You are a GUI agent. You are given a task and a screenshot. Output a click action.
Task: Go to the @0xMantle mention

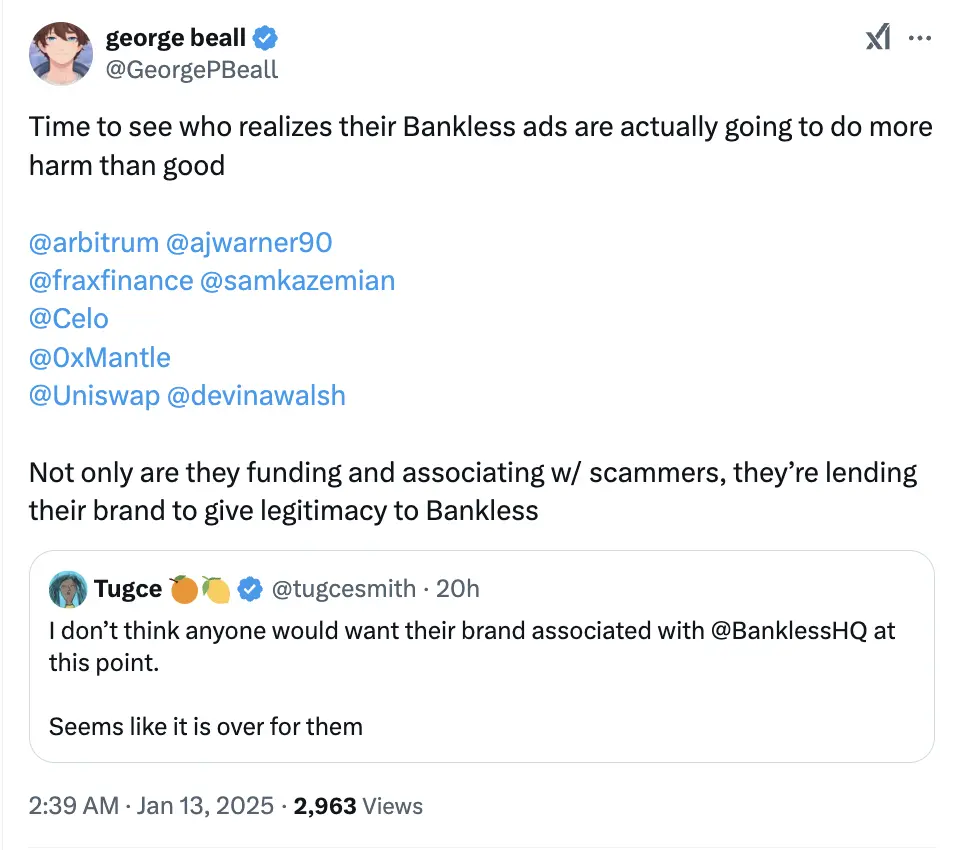tap(100, 357)
